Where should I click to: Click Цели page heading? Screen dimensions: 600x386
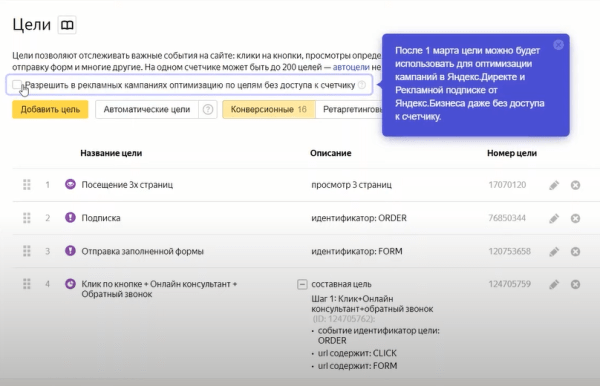(31, 25)
